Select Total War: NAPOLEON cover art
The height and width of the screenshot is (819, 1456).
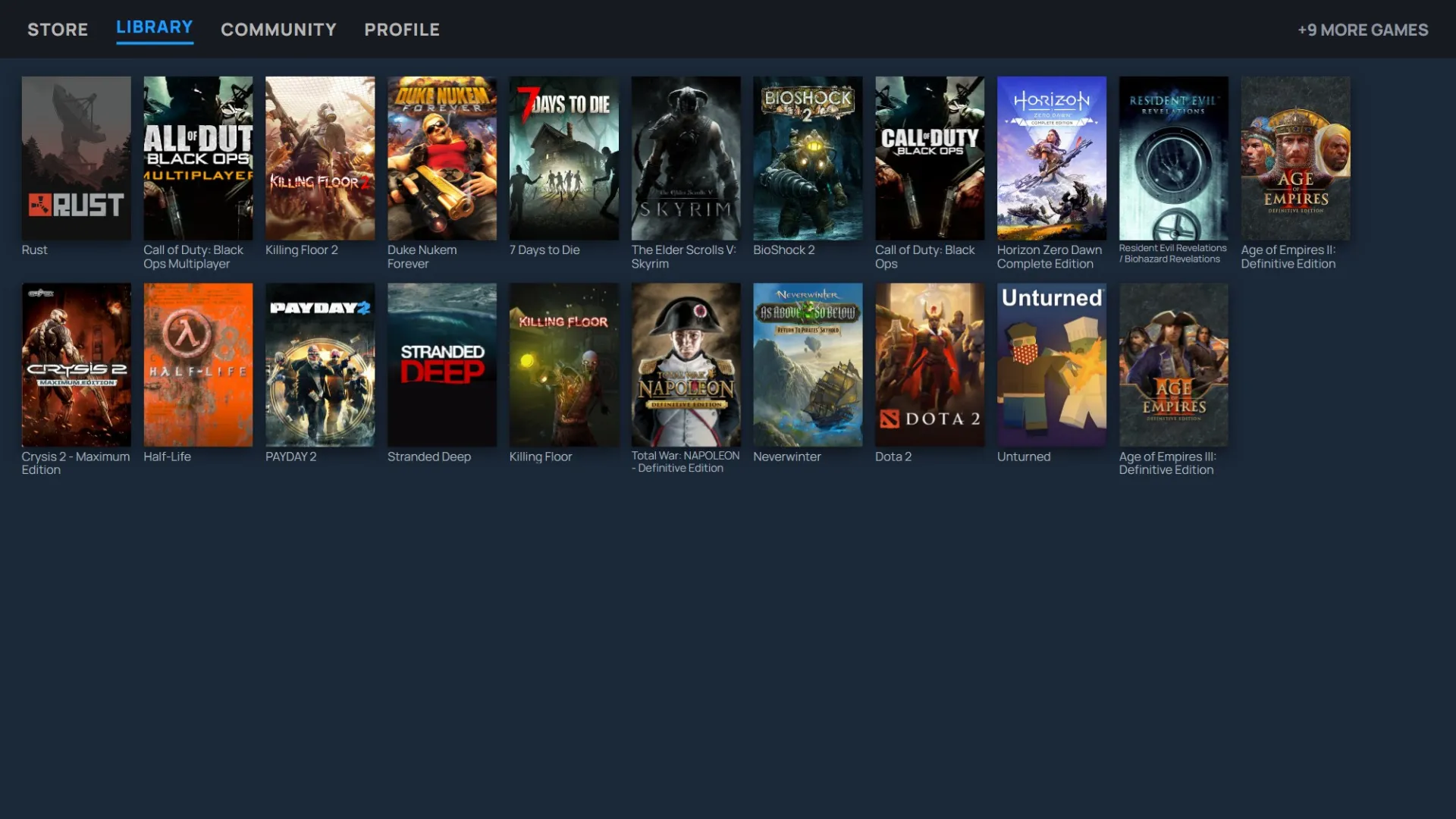click(x=686, y=365)
